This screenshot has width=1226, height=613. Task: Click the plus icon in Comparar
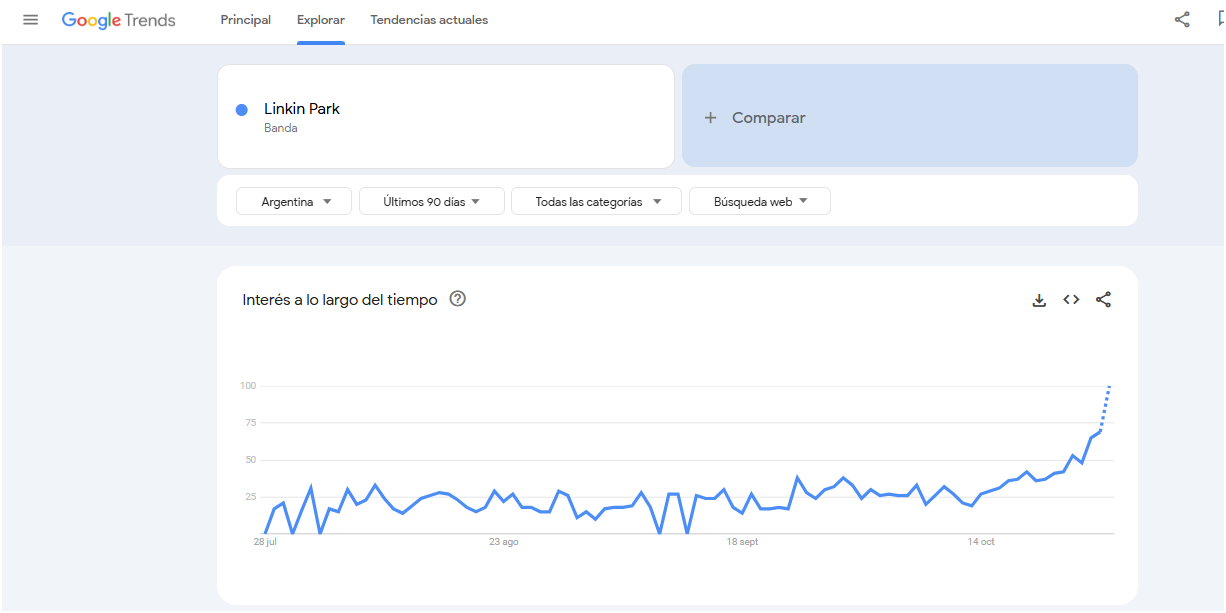pos(711,118)
